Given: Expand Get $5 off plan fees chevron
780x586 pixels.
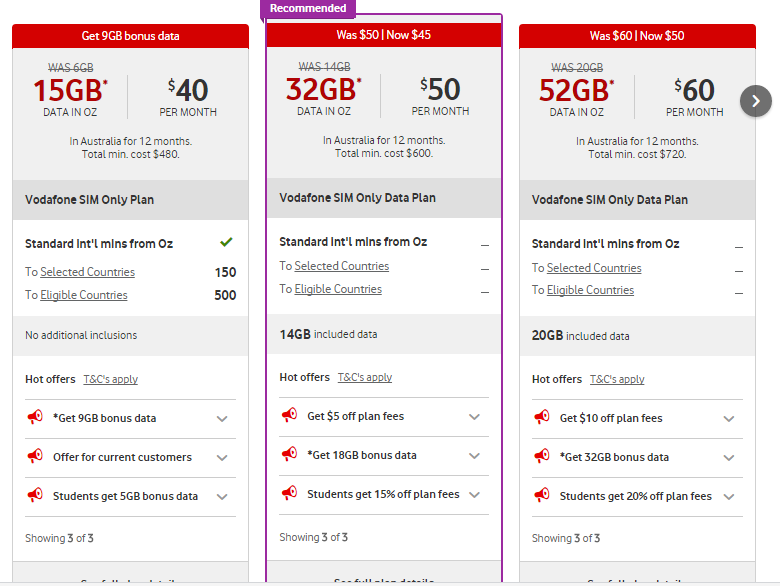Looking at the screenshot, I should coord(475,417).
